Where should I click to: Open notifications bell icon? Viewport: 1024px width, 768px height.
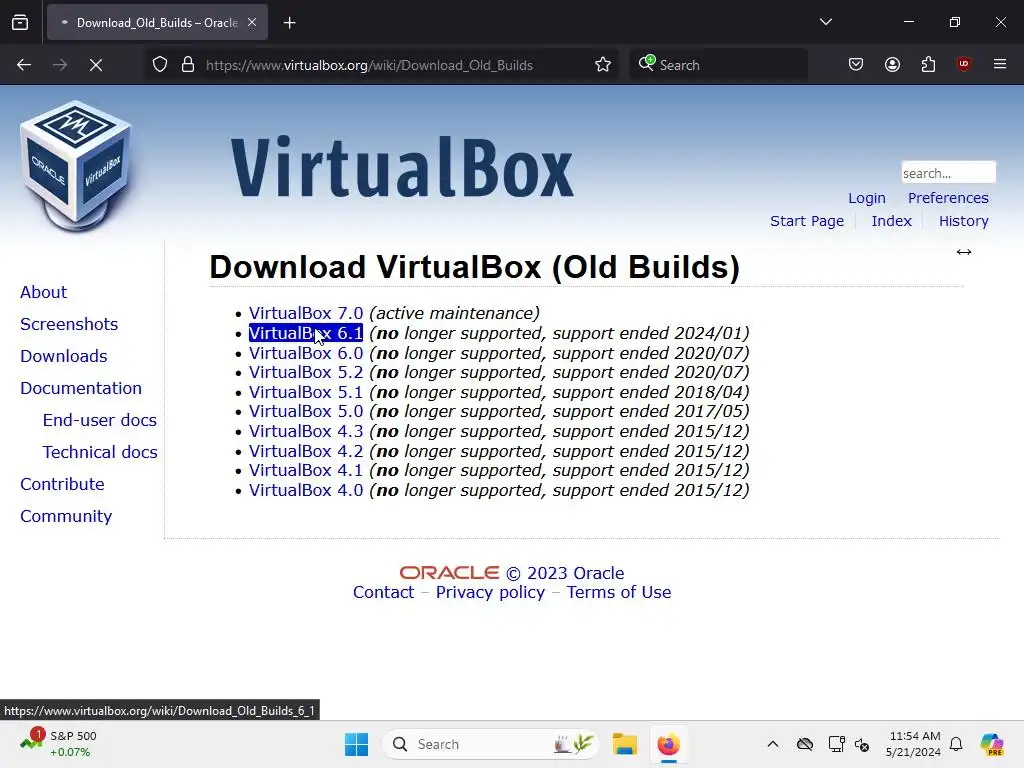point(956,744)
